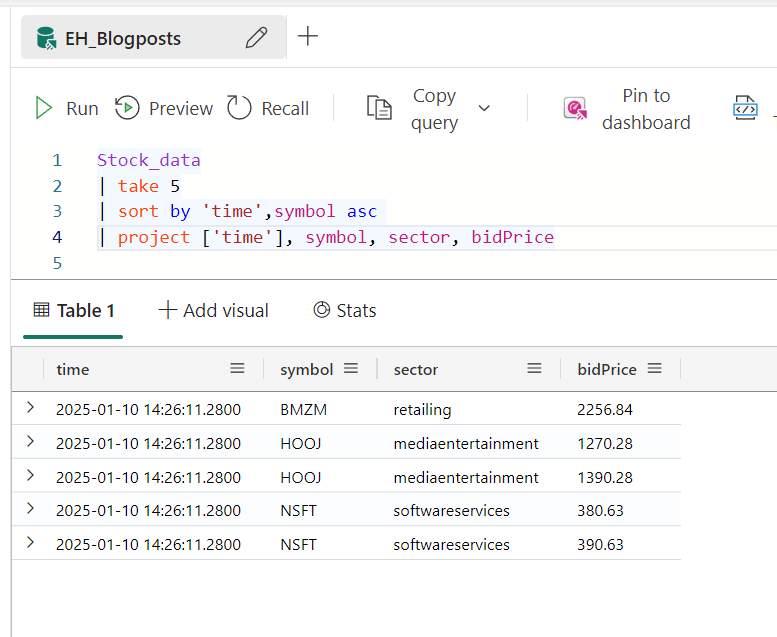Screen dimensions: 777x637
Task: Open the bidPrice column menu icon
Action: coord(655,369)
